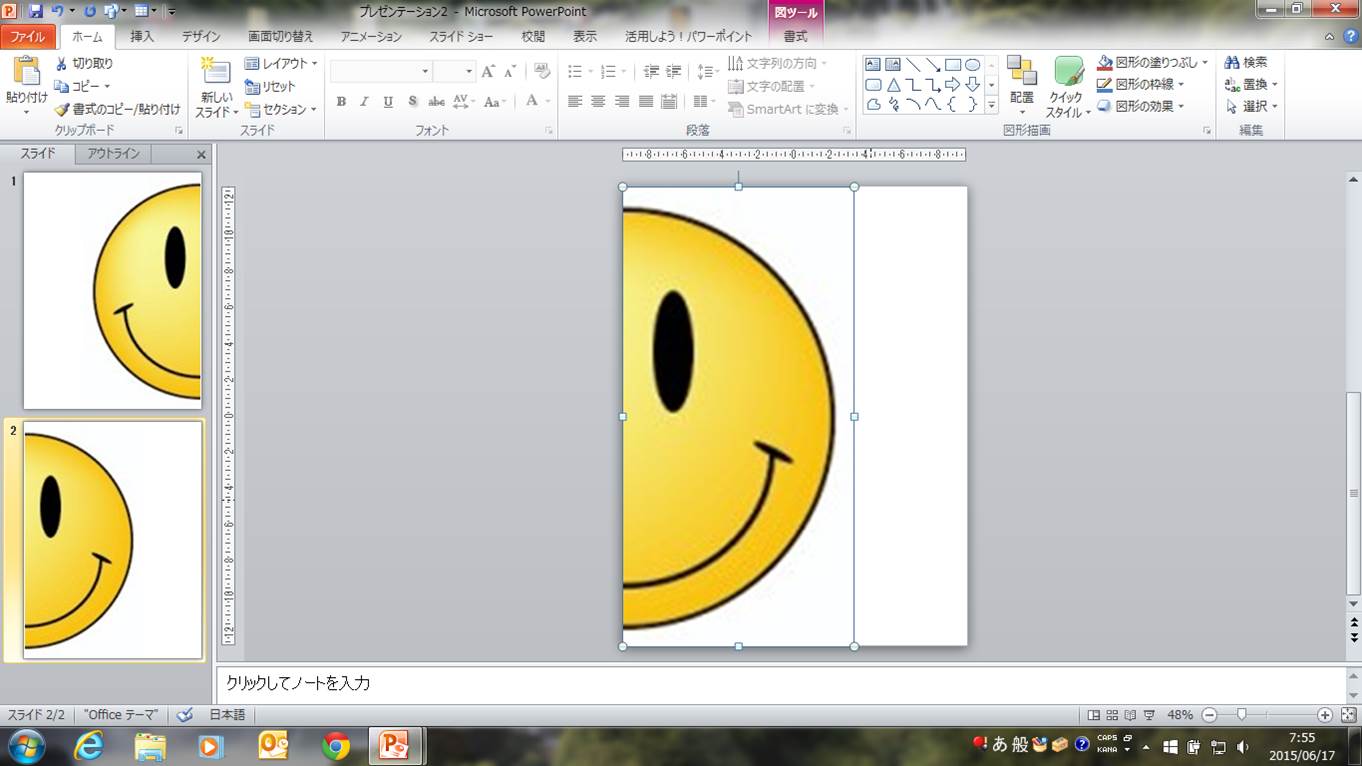Switch to Slide Sorter view in status bar
1362x766 pixels.
point(1112,715)
